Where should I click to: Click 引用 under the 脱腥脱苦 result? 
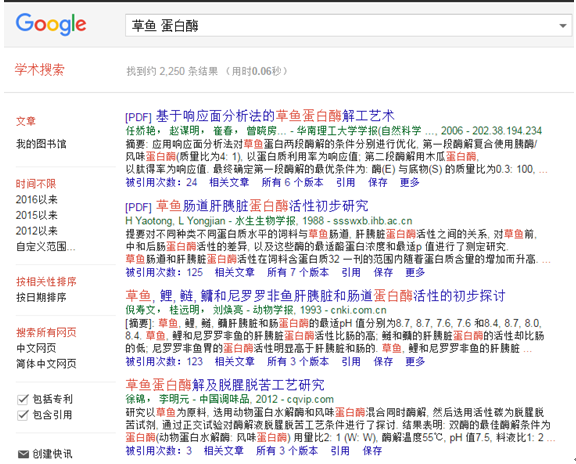click(340, 451)
